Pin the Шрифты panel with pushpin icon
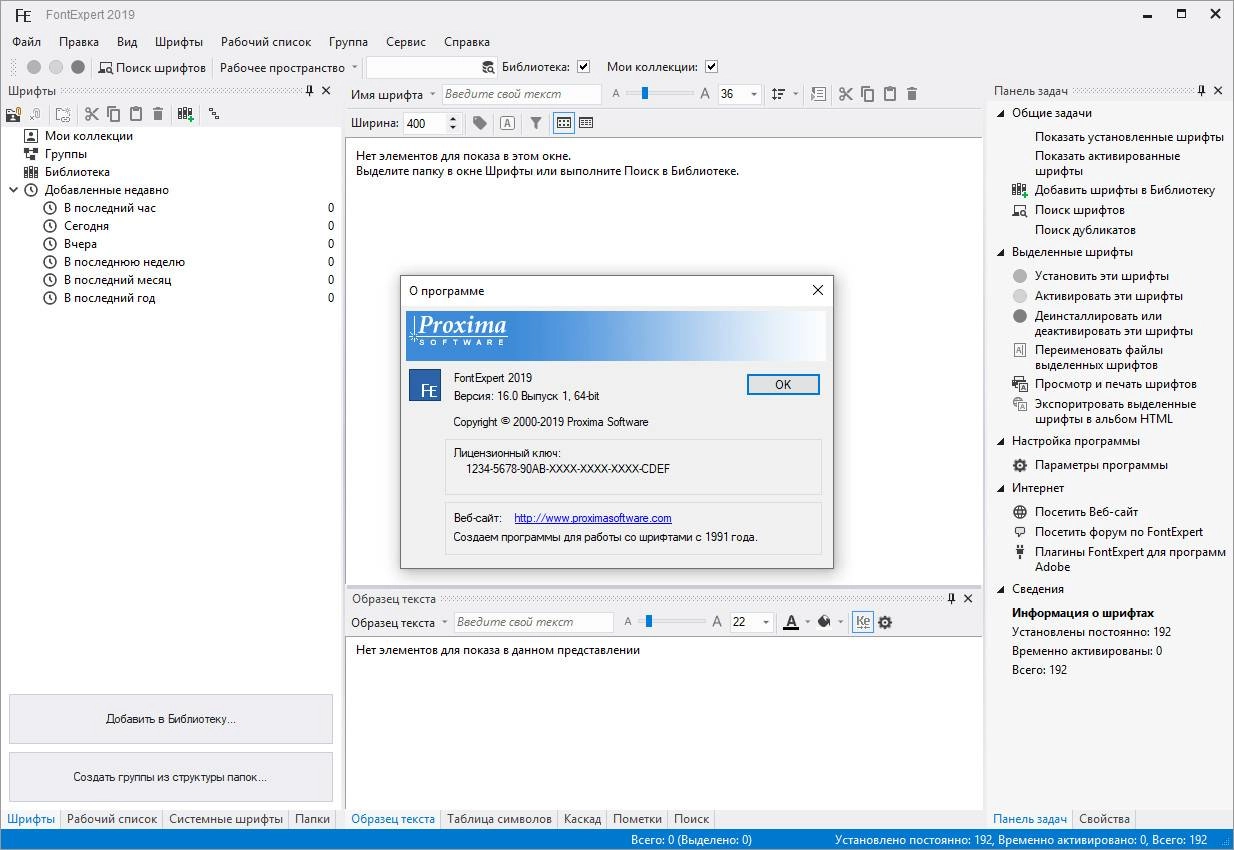 coord(309,91)
